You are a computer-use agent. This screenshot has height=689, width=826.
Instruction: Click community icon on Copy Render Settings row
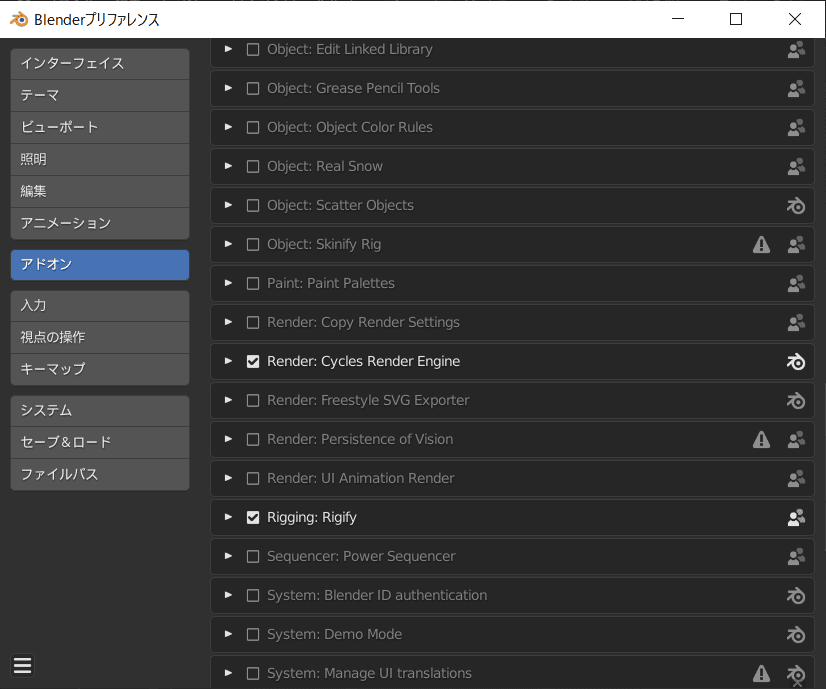[796, 322]
